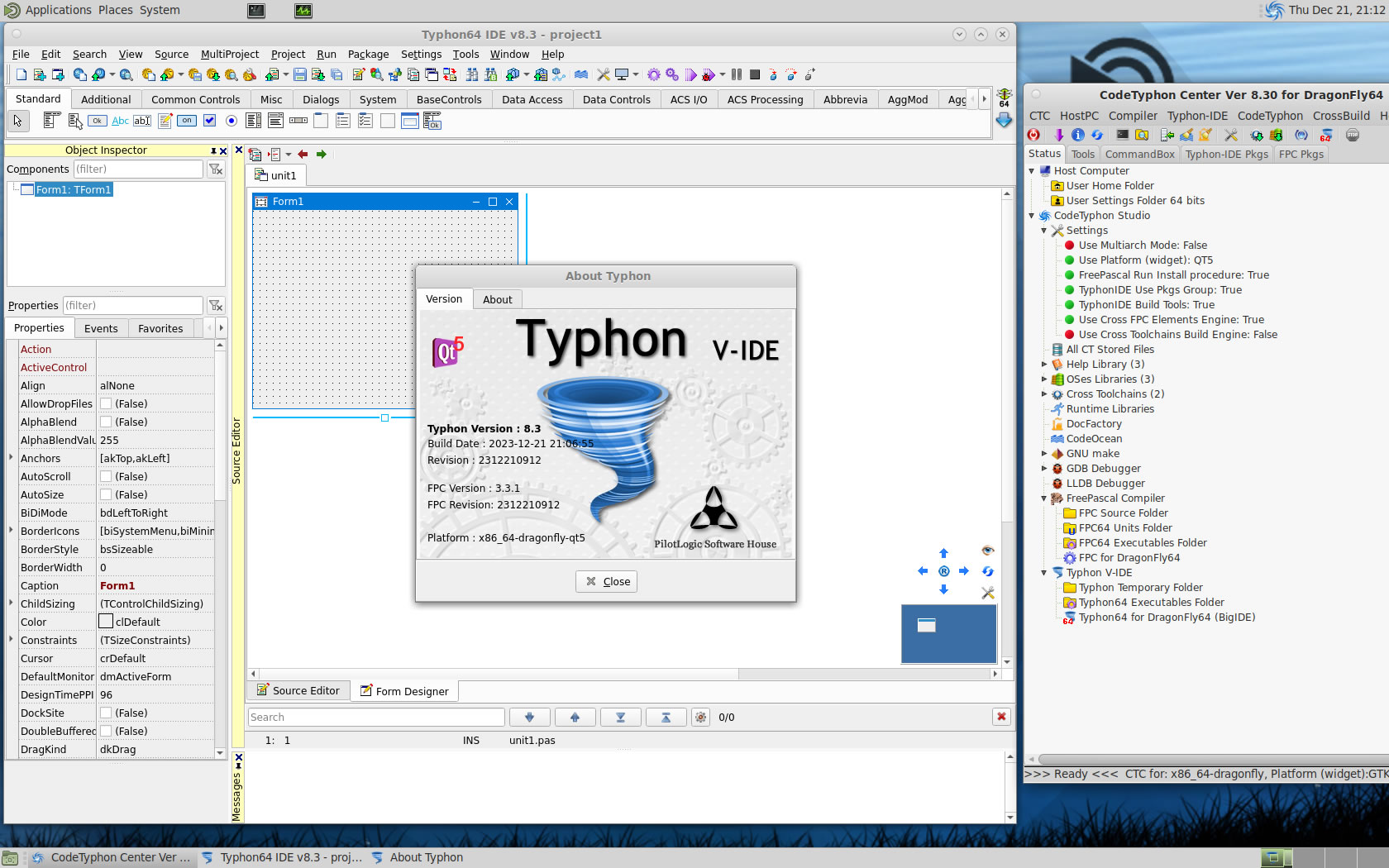
Task: Click the Components filter input field
Action: [x=137, y=169]
